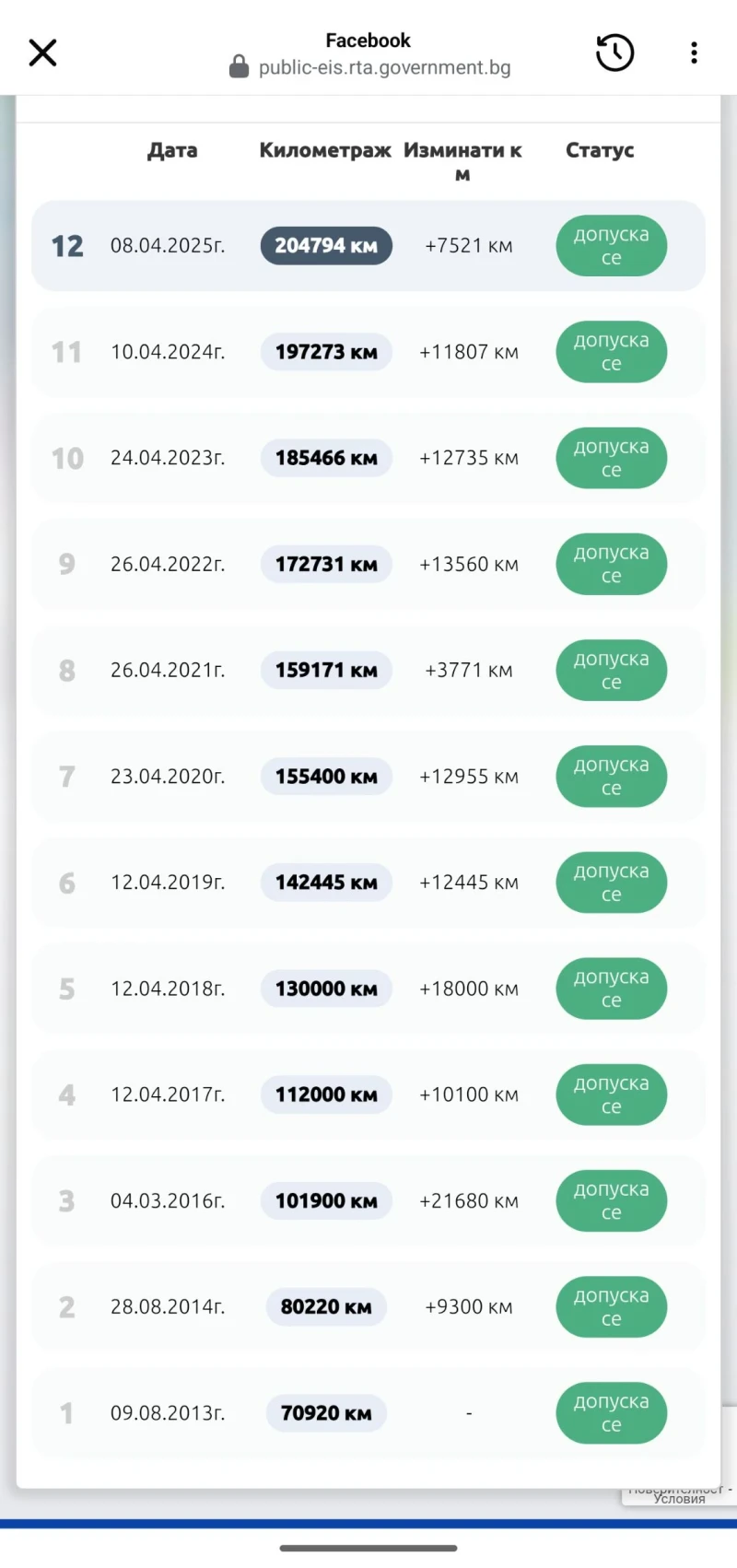Select first inspection row dated 09.08.2013
Image resolution: width=737 pixels, height=1568 pixels.
(167, 1412)
